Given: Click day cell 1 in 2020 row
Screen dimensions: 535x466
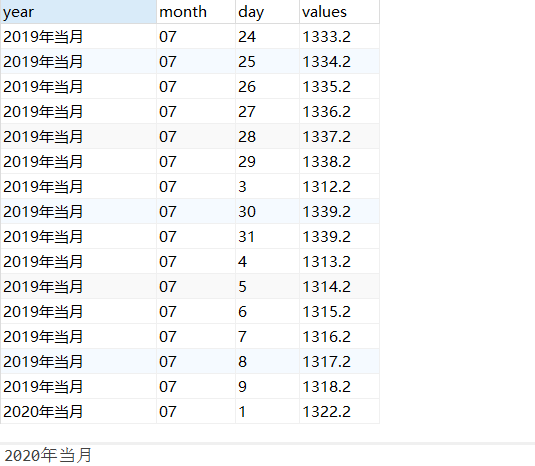Looking at the screenshot, I should click(x=268, y=411).
